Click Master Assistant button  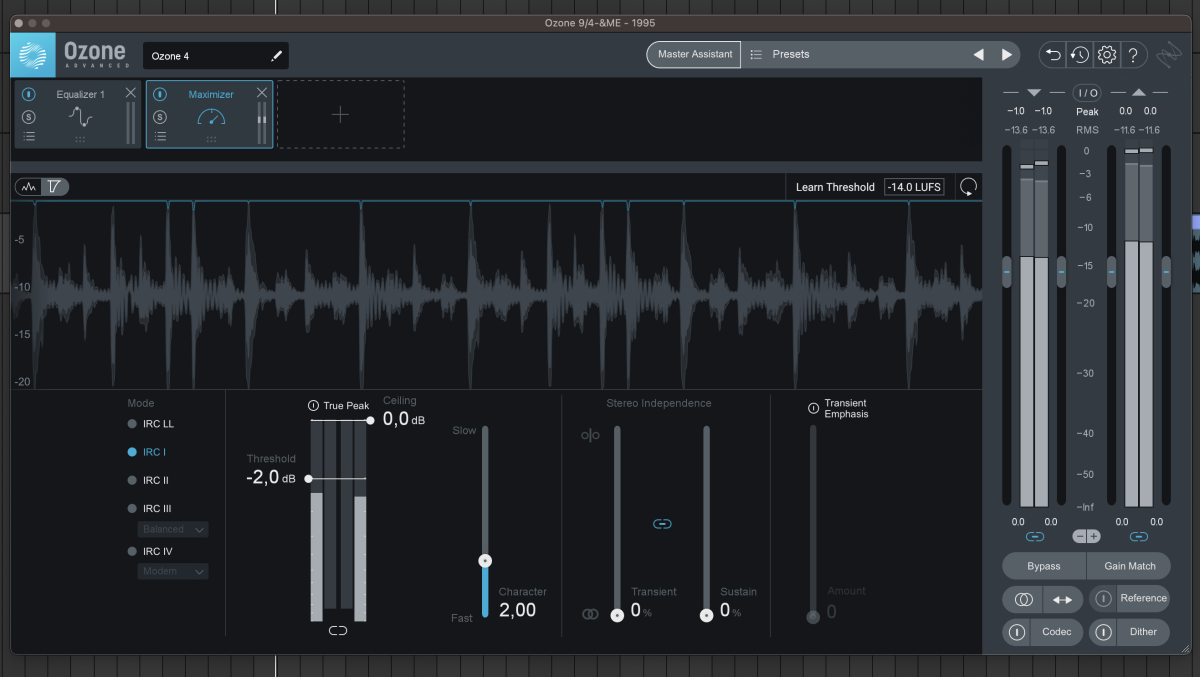[x=694, y=54]
